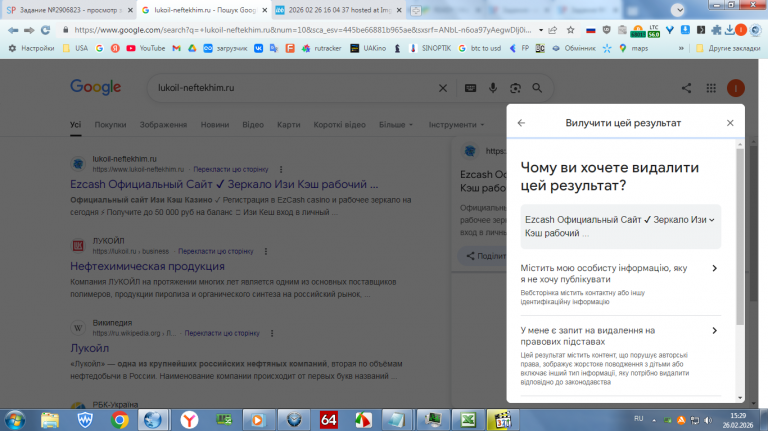Run the search with the magnifier icon
768x431 pixels.
pos(537,88)
